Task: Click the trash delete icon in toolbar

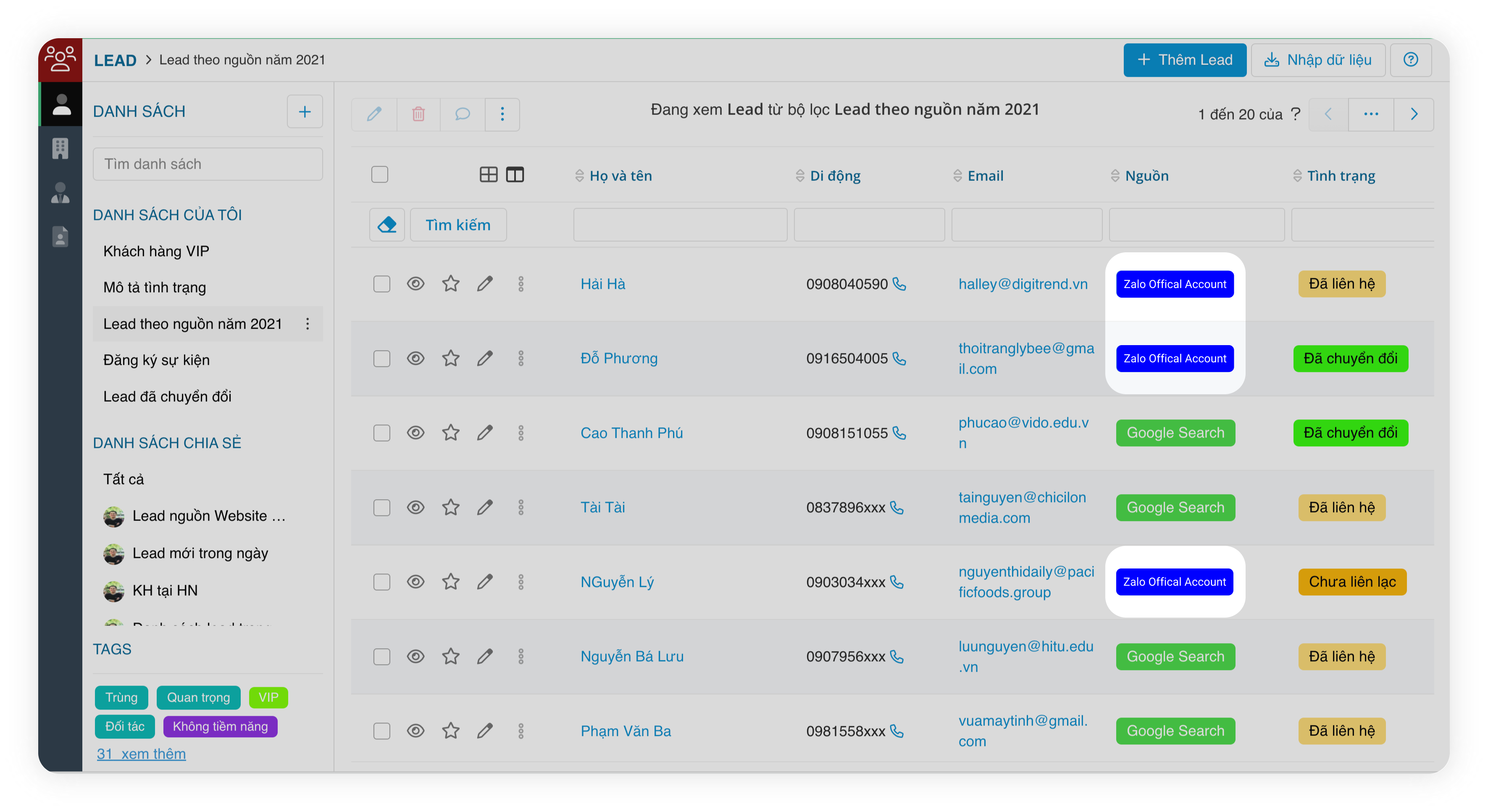Action: 418,114
